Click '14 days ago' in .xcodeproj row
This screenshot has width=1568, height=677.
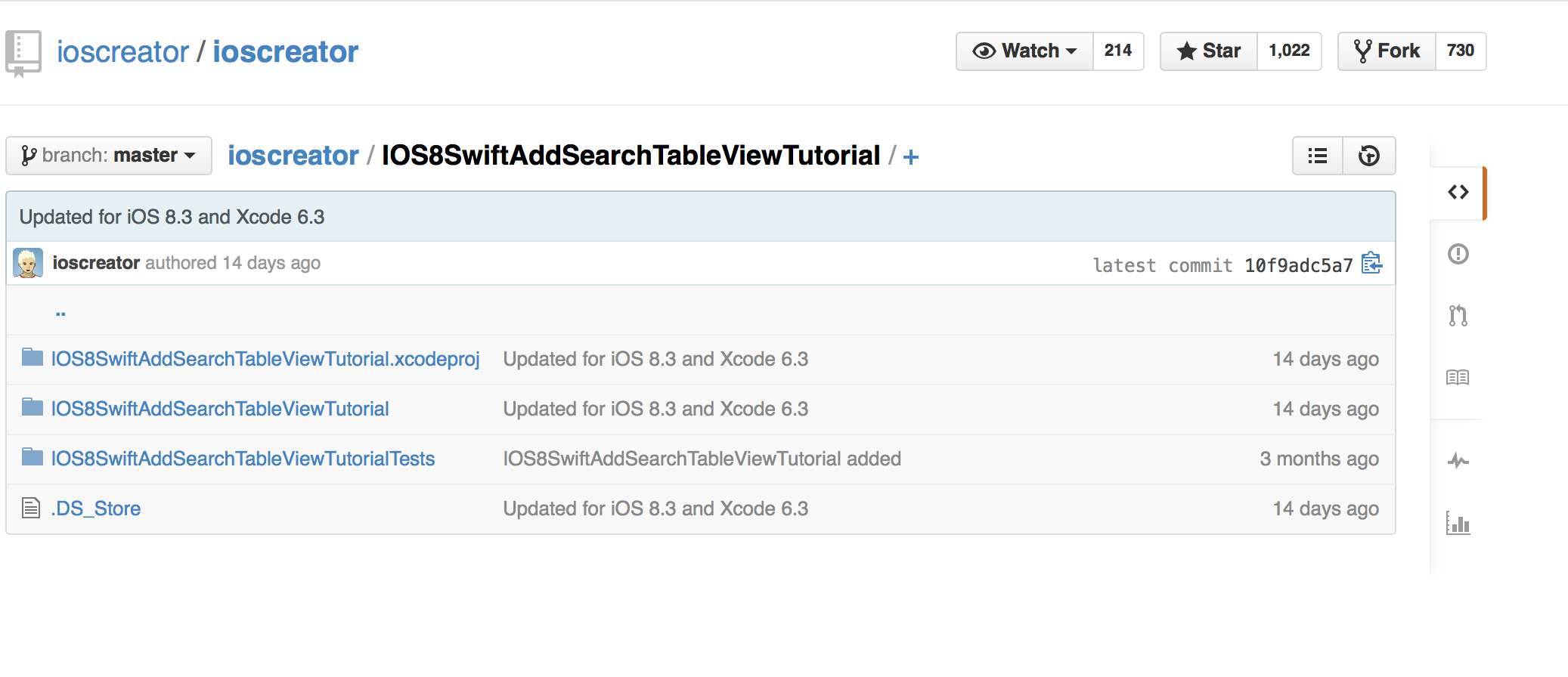click(1326, 359)
